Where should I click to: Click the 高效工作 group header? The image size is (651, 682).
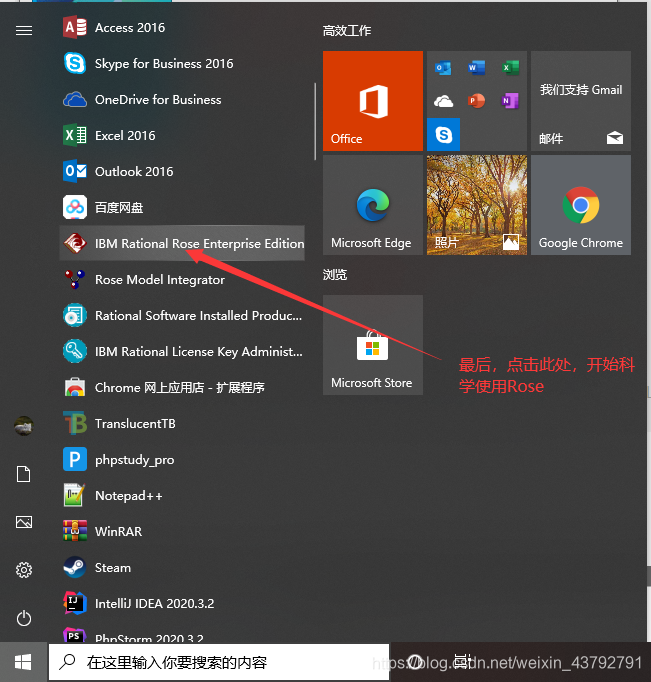click(x=347, y=31)
